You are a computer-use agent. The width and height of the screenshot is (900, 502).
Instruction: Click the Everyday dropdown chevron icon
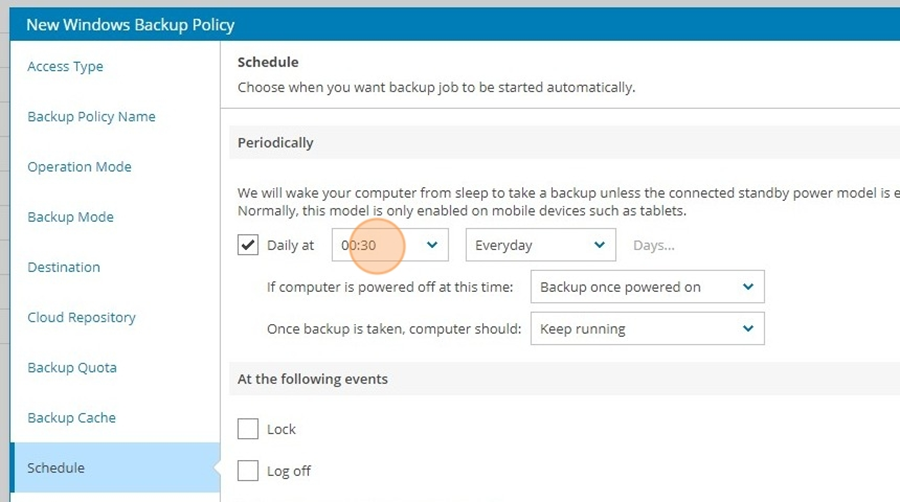pos(599,245)
